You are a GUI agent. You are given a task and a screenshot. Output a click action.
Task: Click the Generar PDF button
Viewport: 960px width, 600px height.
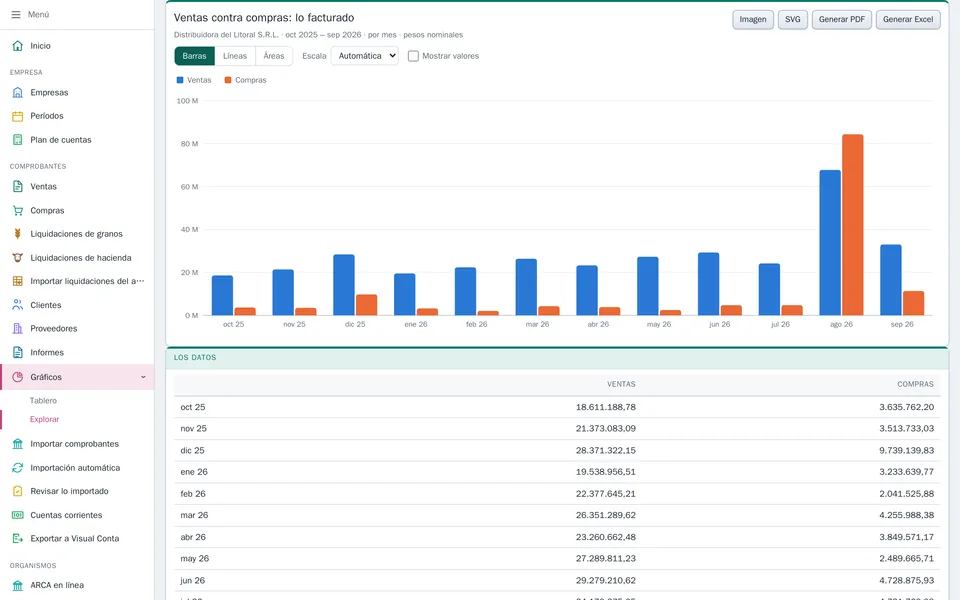tap(842, 20)
